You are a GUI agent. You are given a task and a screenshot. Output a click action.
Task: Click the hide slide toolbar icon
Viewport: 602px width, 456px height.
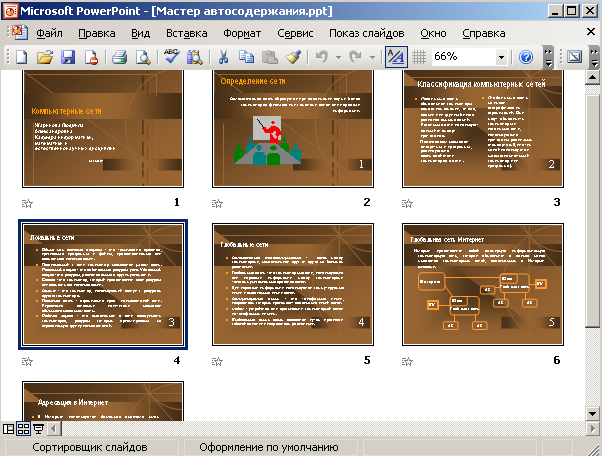tap(574, 57)
